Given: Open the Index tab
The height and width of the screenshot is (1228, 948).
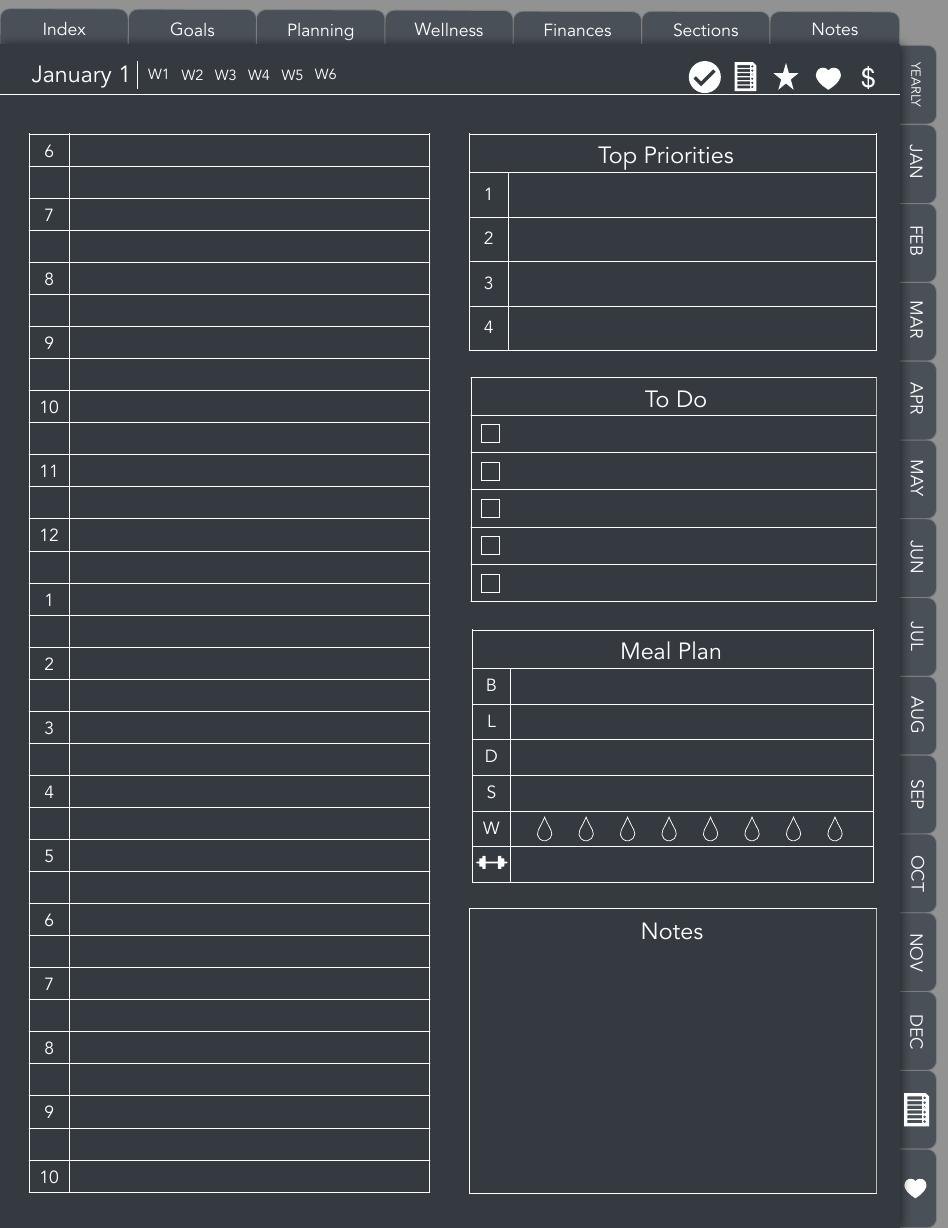Looking at the screenshot, I should (64, 29).
